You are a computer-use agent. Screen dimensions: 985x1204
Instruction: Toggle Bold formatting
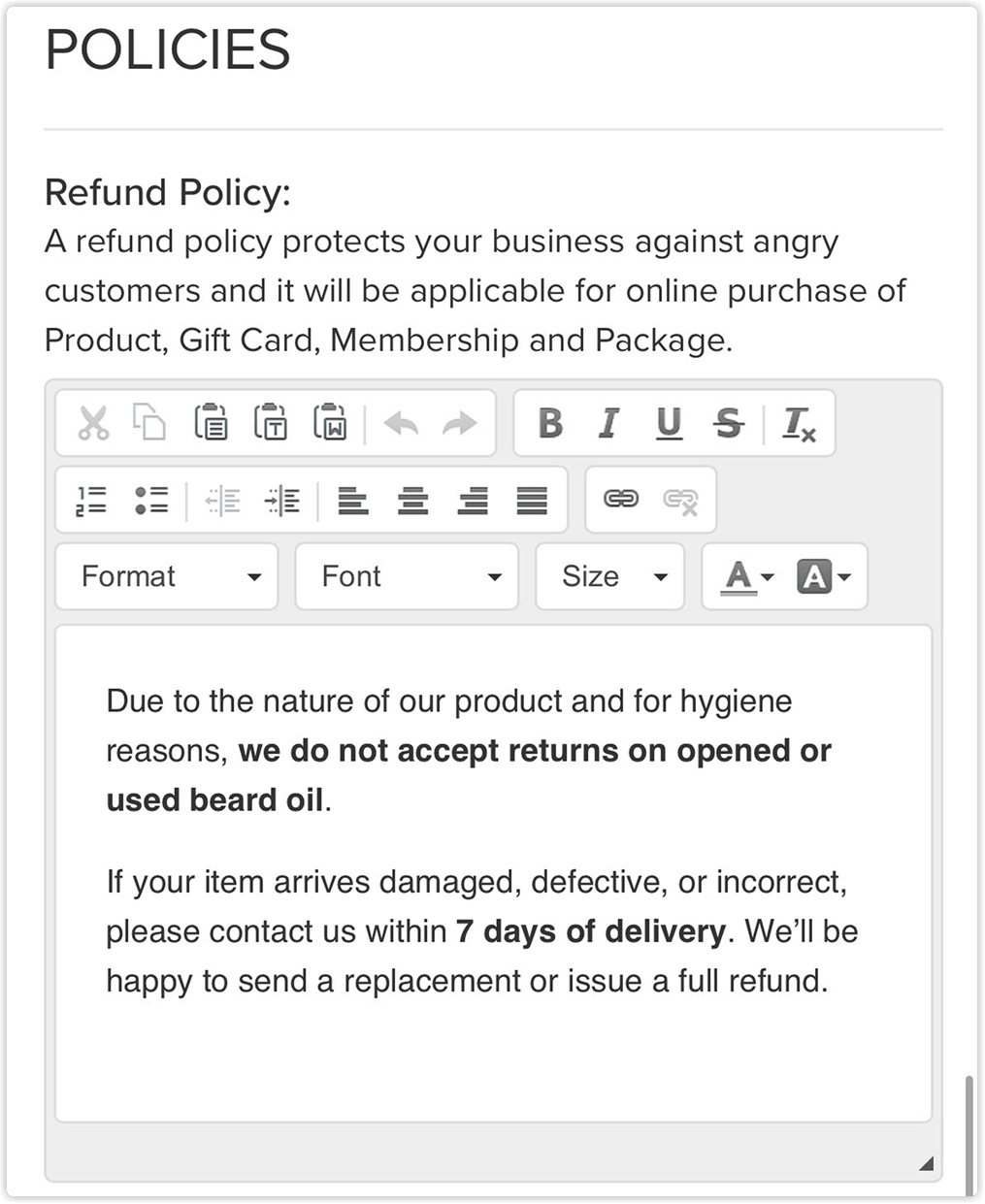tap(550, 423)
